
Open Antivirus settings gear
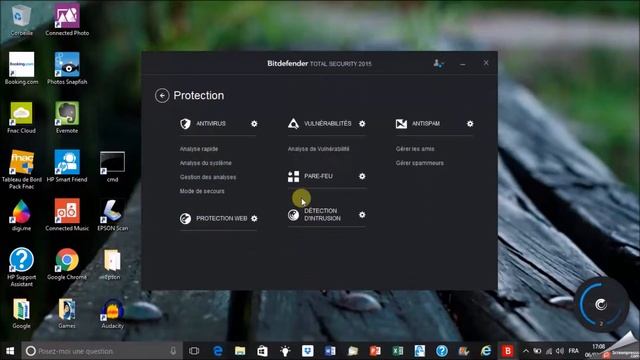tap(254, 124)
